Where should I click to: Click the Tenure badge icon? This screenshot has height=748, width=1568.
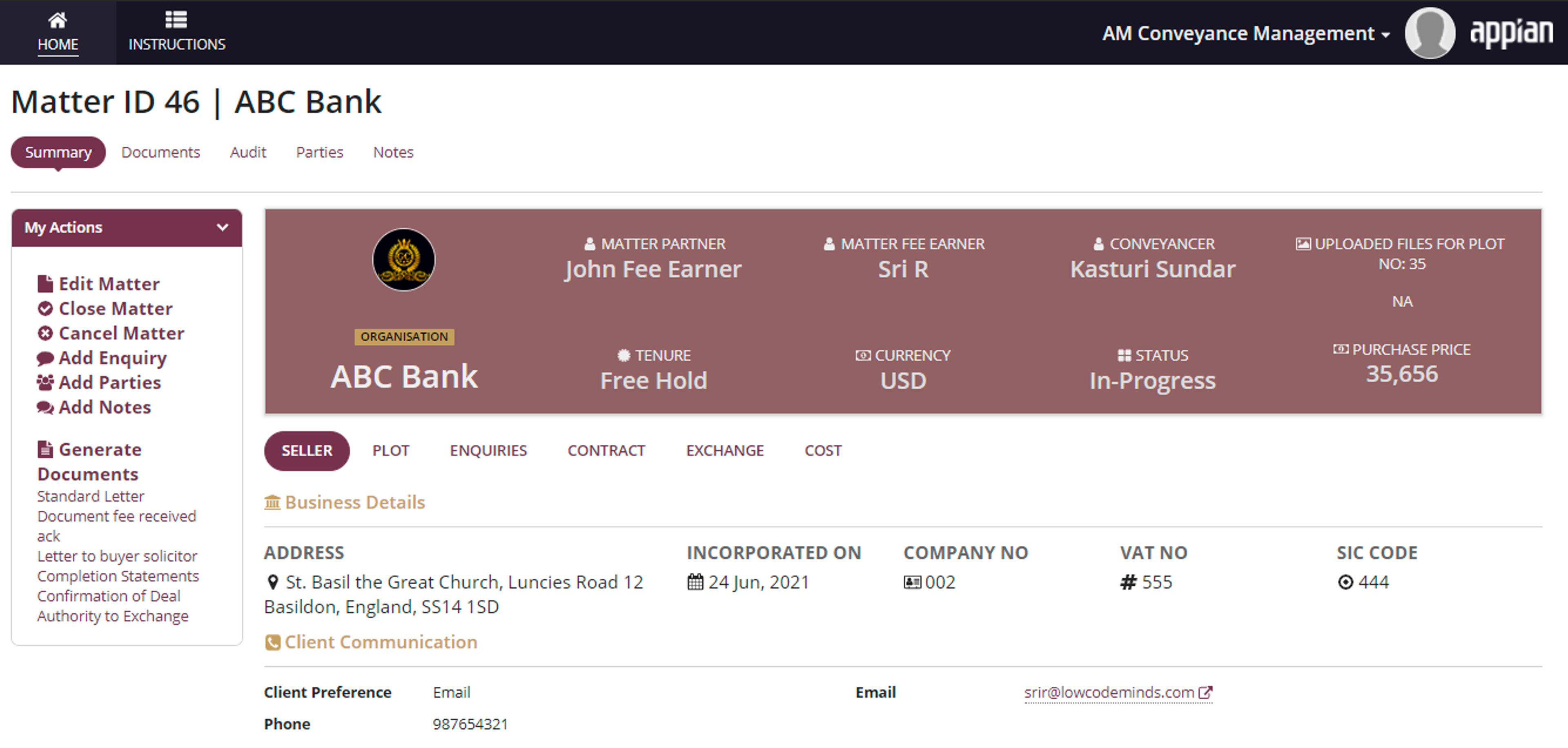coord(624,356)
